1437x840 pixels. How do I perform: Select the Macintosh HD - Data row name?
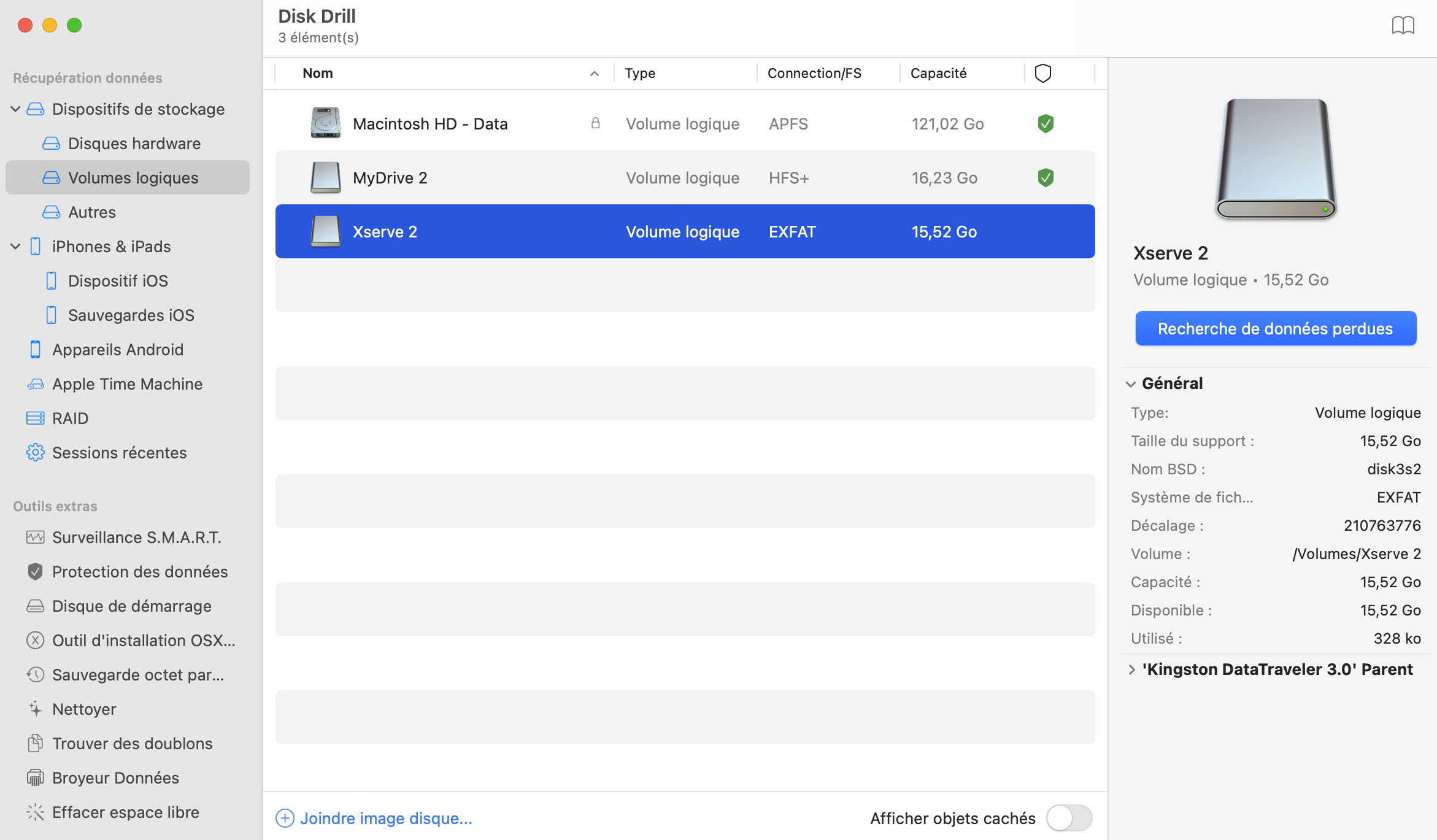(x=430, y=123)
